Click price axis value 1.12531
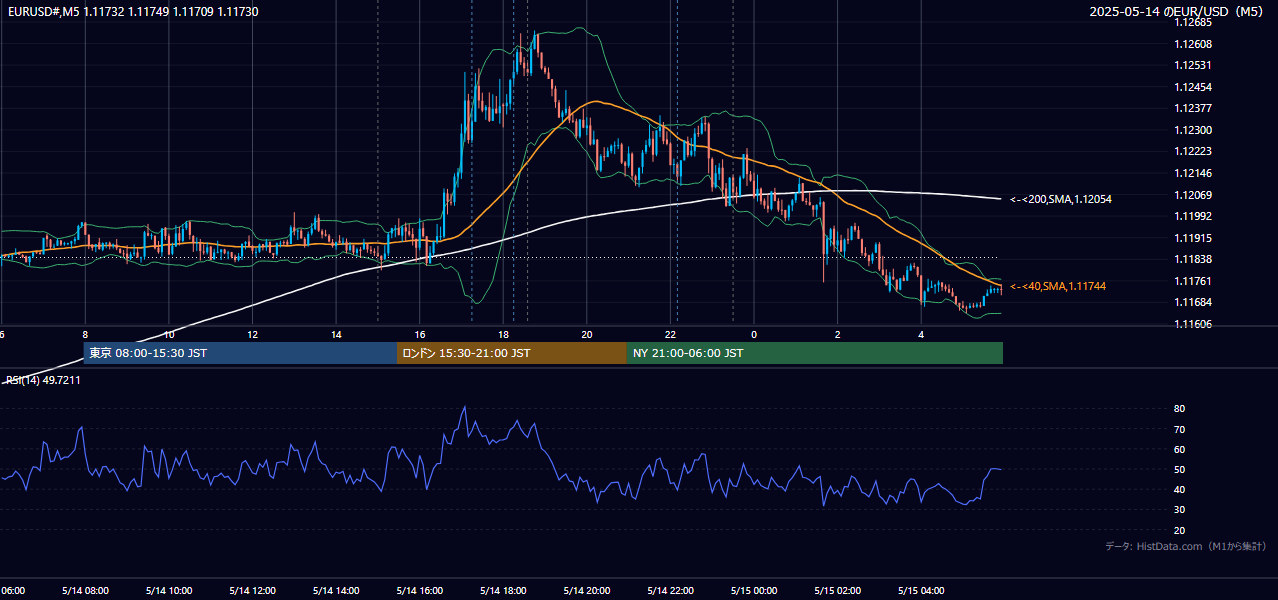This screenshot has height=600, width=1278. (1194, 65)
